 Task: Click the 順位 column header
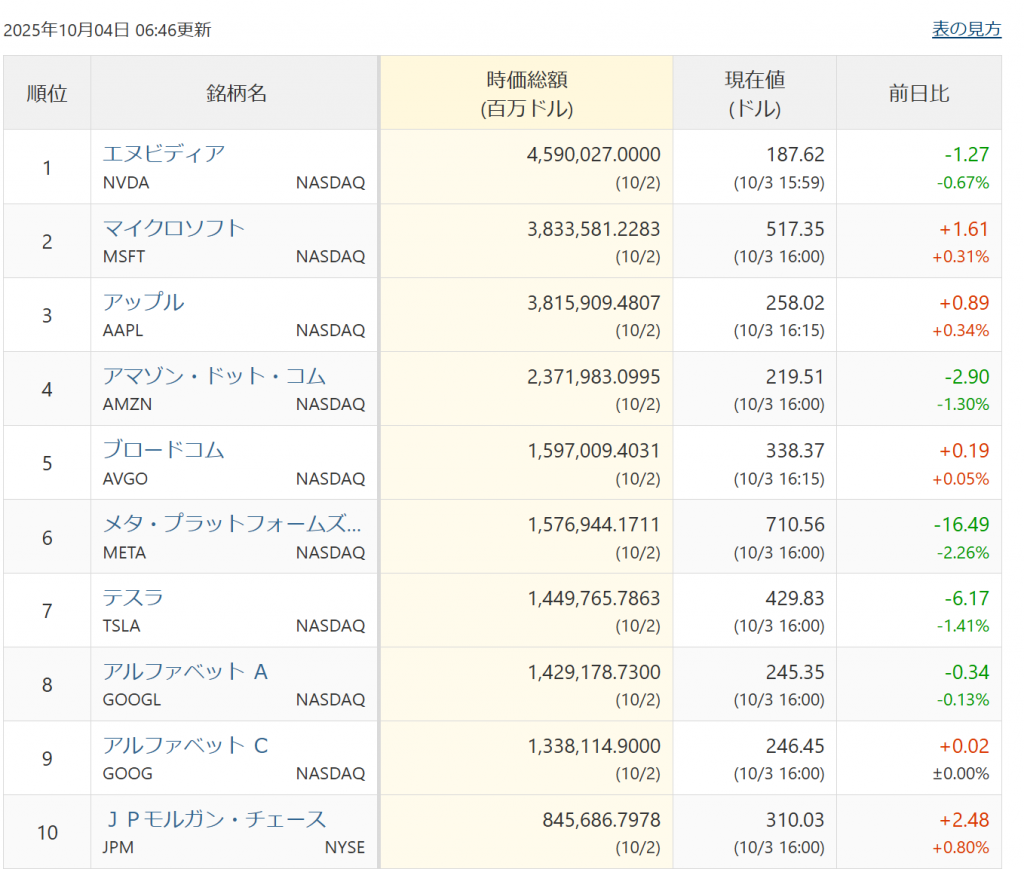47,94
